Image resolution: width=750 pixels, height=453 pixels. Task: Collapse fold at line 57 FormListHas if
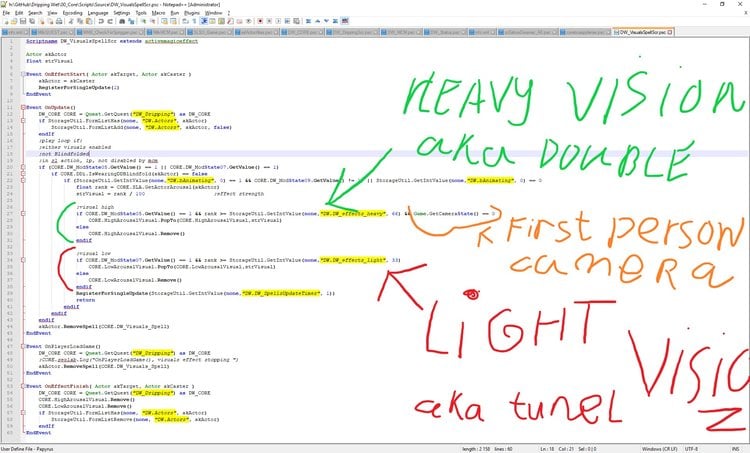[23, 412]
